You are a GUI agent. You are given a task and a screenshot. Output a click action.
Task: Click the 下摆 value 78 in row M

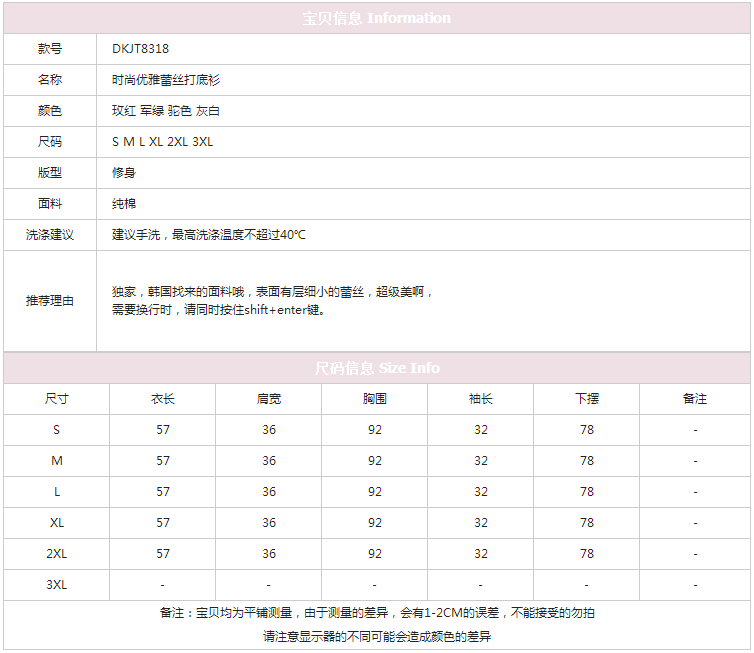(x=587, y=461)
